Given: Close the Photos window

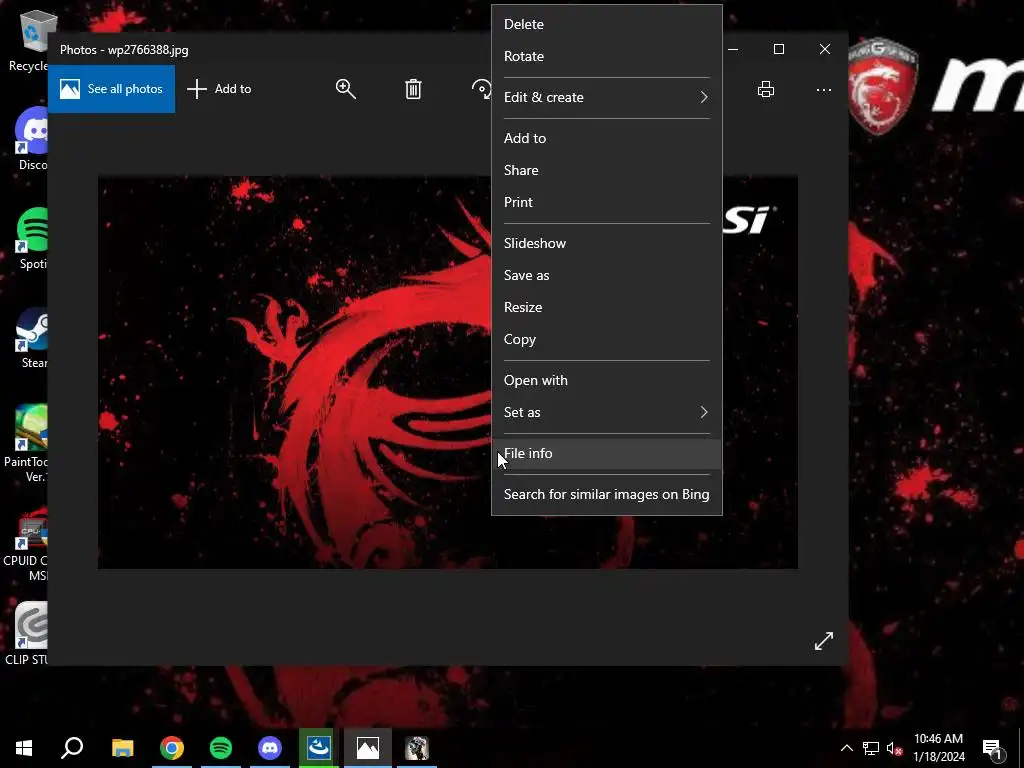Looking at the screenshot, I should coord(825,49).
